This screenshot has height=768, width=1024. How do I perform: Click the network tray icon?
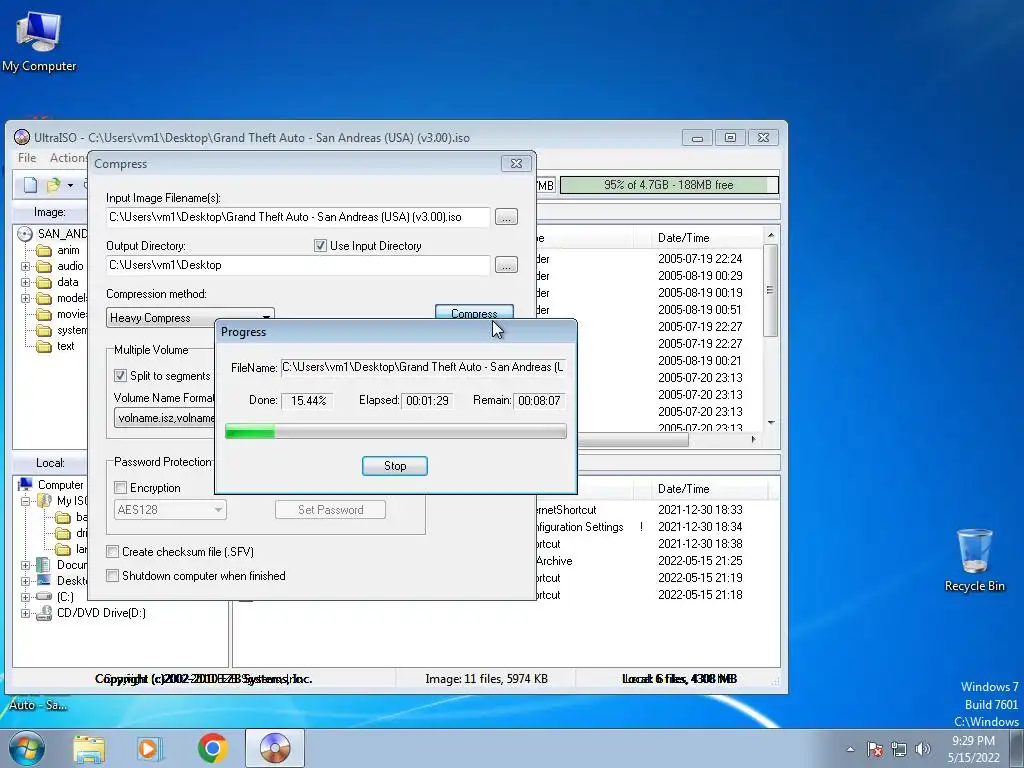(899, 749)
